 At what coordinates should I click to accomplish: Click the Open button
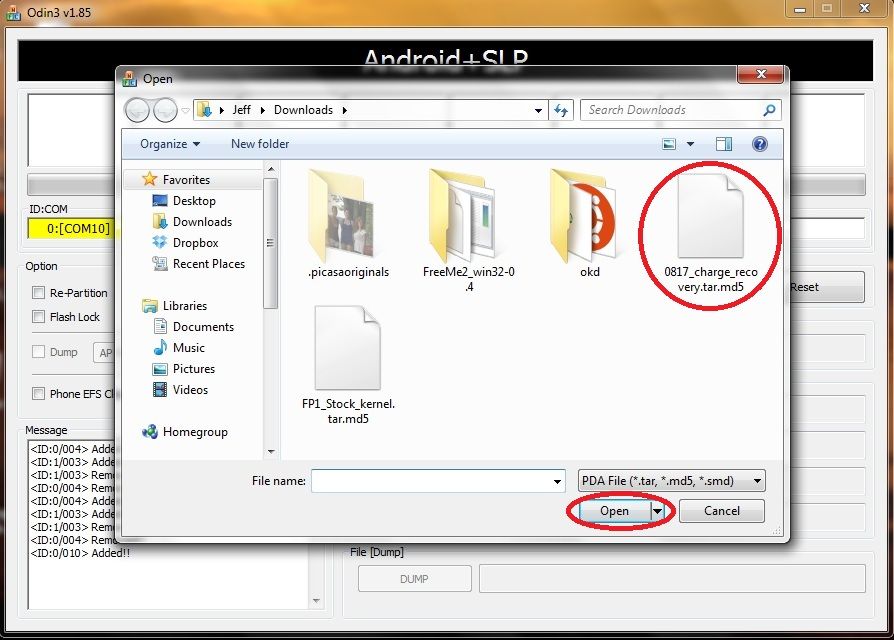614,511
